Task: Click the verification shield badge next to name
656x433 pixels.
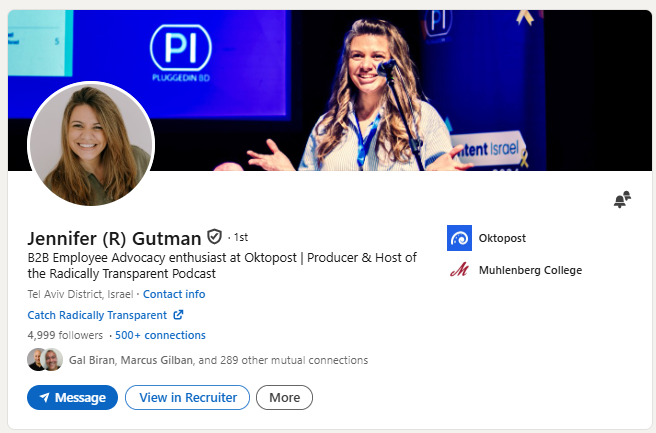Action: [x=215, y=237]
